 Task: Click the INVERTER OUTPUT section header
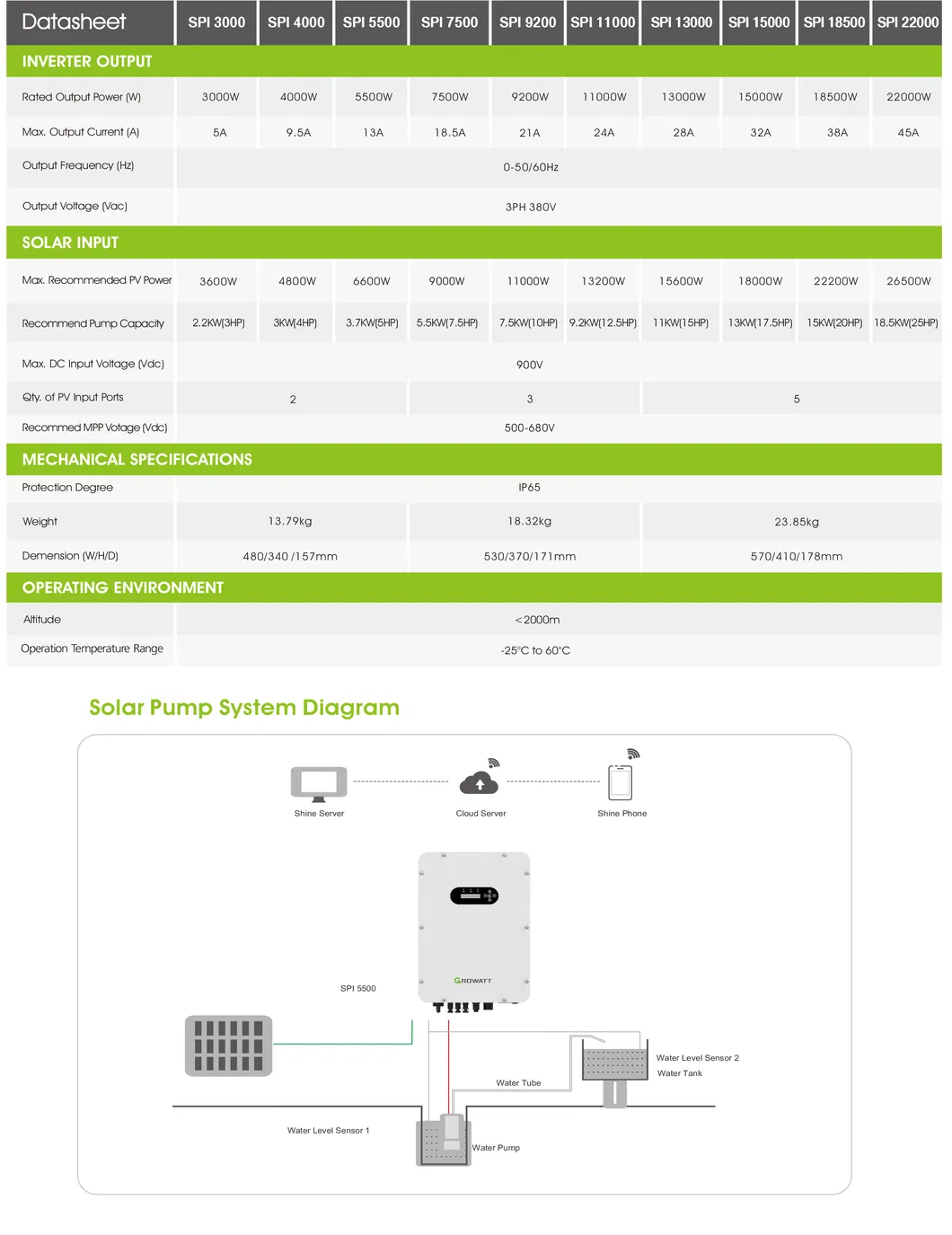click(87, 61)
